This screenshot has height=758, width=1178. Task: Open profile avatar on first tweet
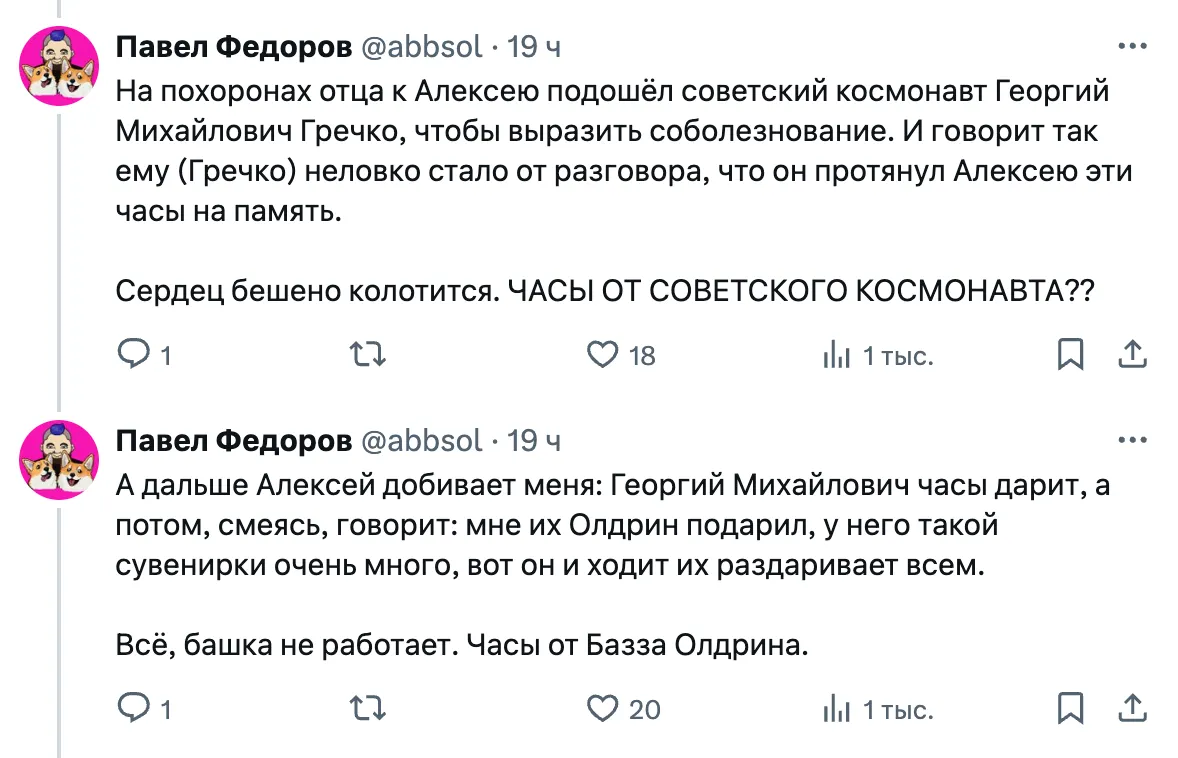coord(59,65)
